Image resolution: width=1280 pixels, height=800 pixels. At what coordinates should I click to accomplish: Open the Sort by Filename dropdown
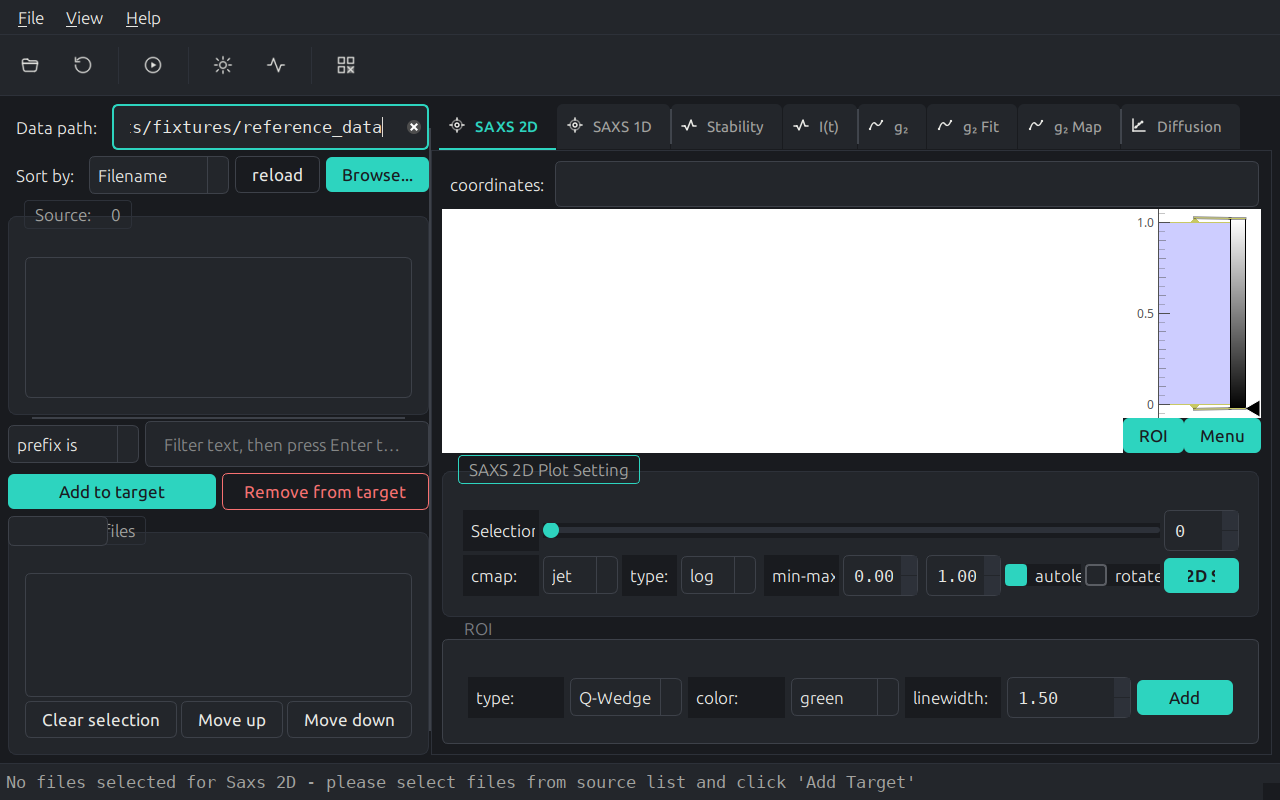tap(159, 175)
